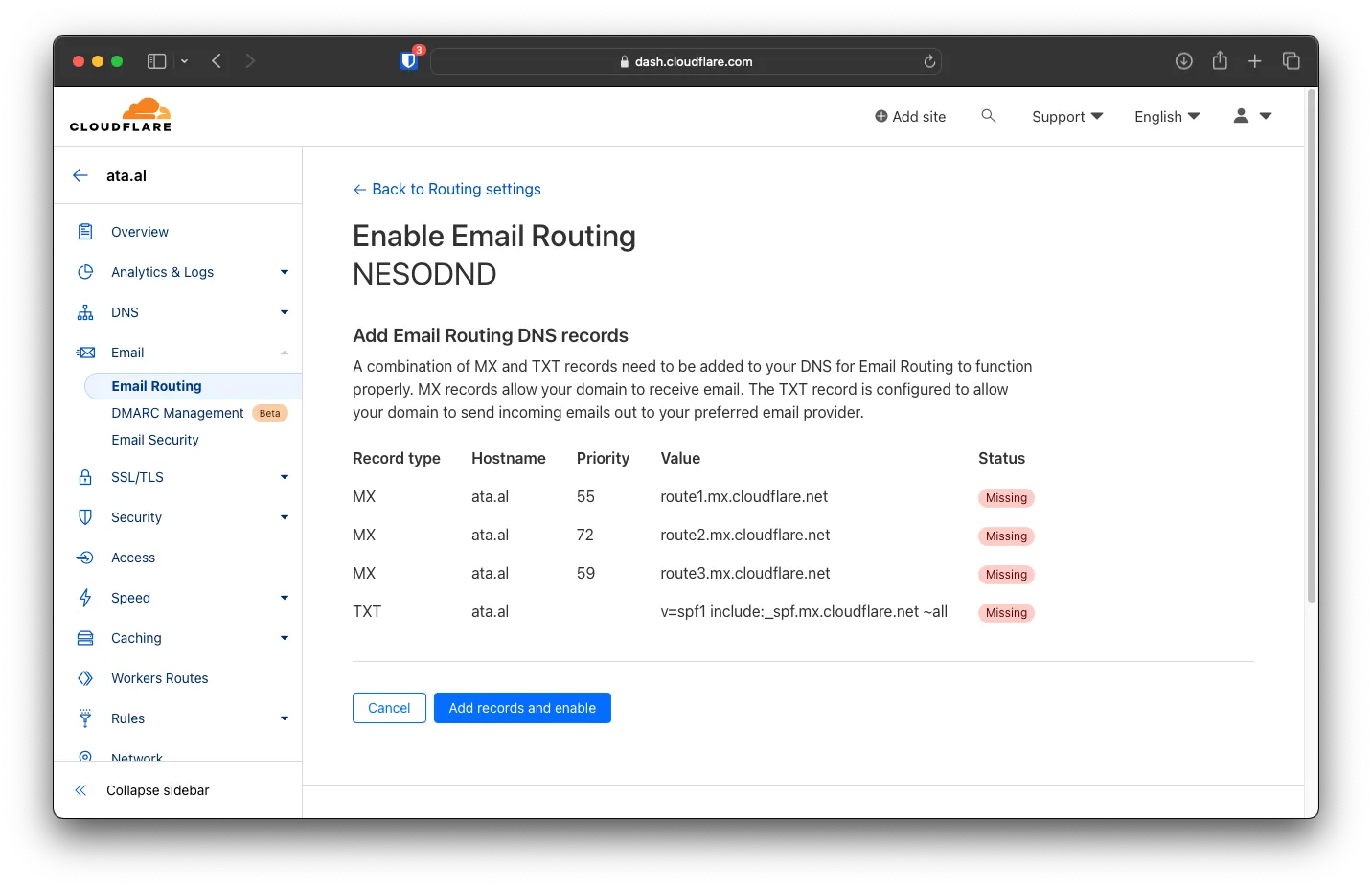Open Safari downloads icon

point(1184,61)
